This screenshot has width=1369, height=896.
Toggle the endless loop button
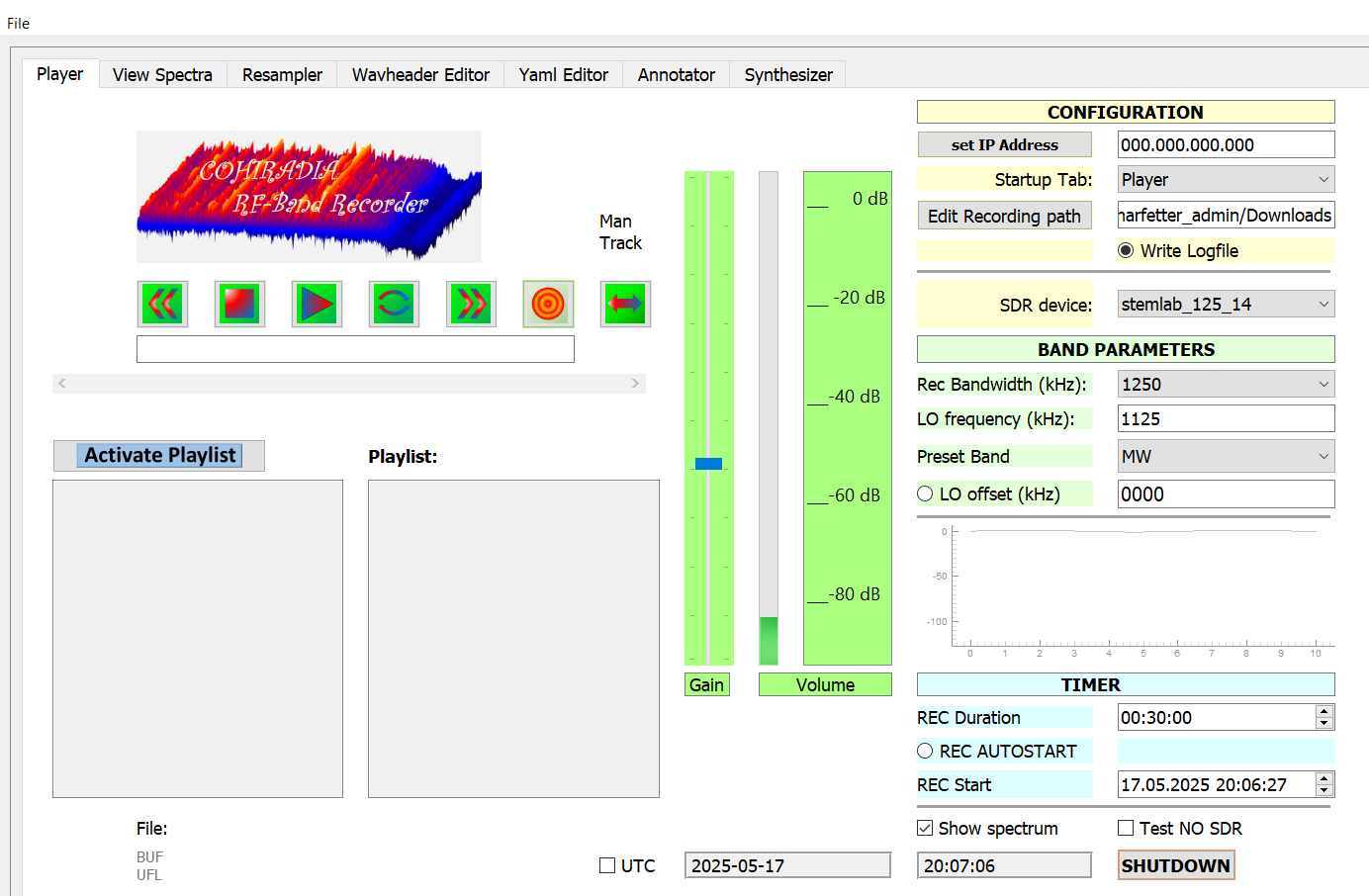pyautogui.click(x=394, y=304)
